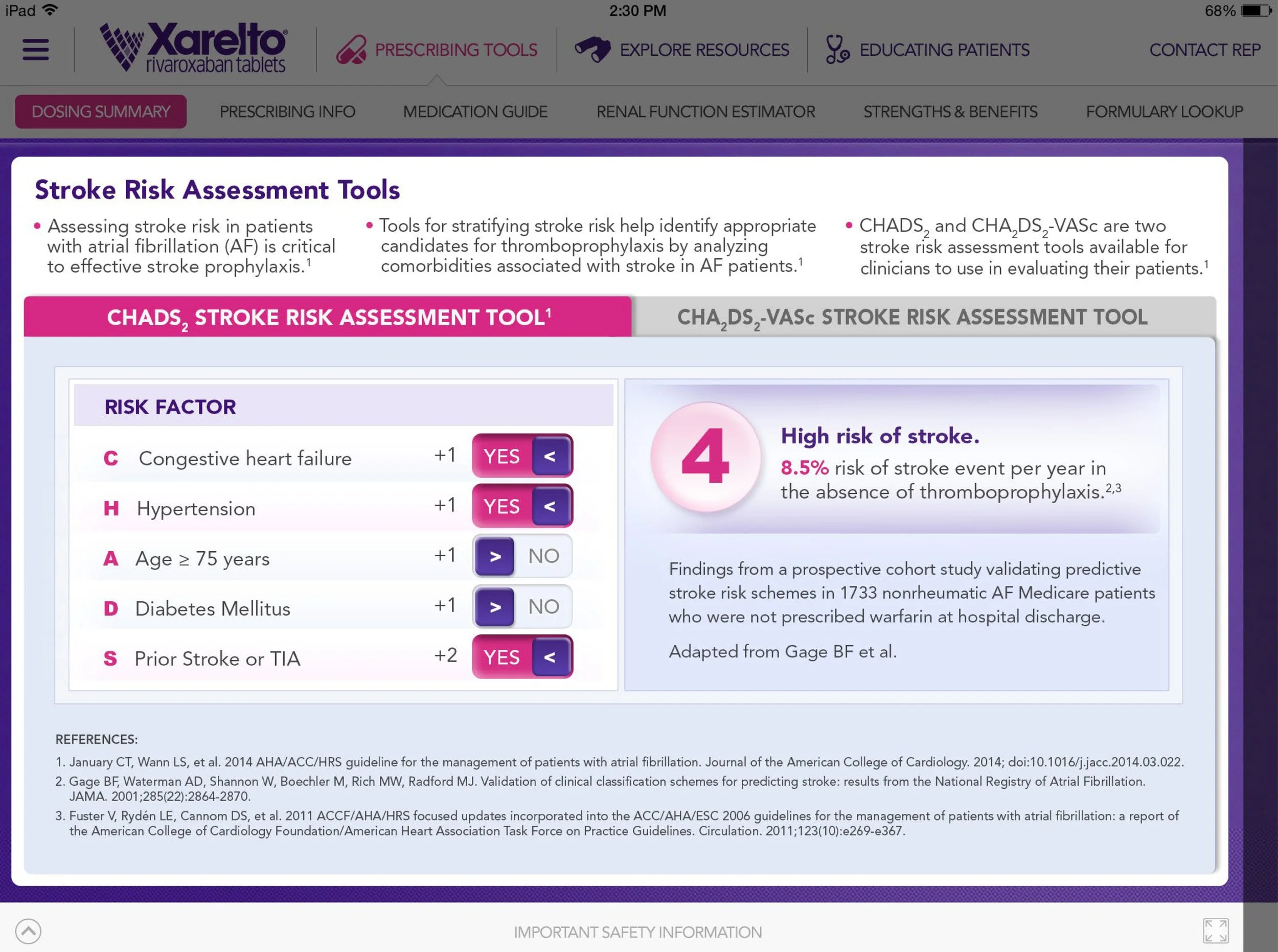
Task: Tap the Contact Rep link
Action: point(1205,50)
